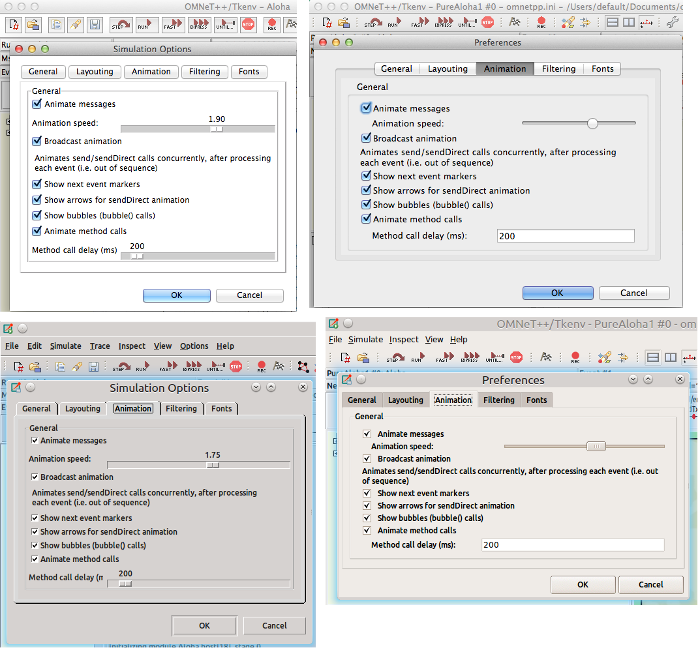Click the STOP icon in the omnetpp.ini window toolbar
Image resolution: width=700 pixels, height=652 pixels.
tap(488, 22)
